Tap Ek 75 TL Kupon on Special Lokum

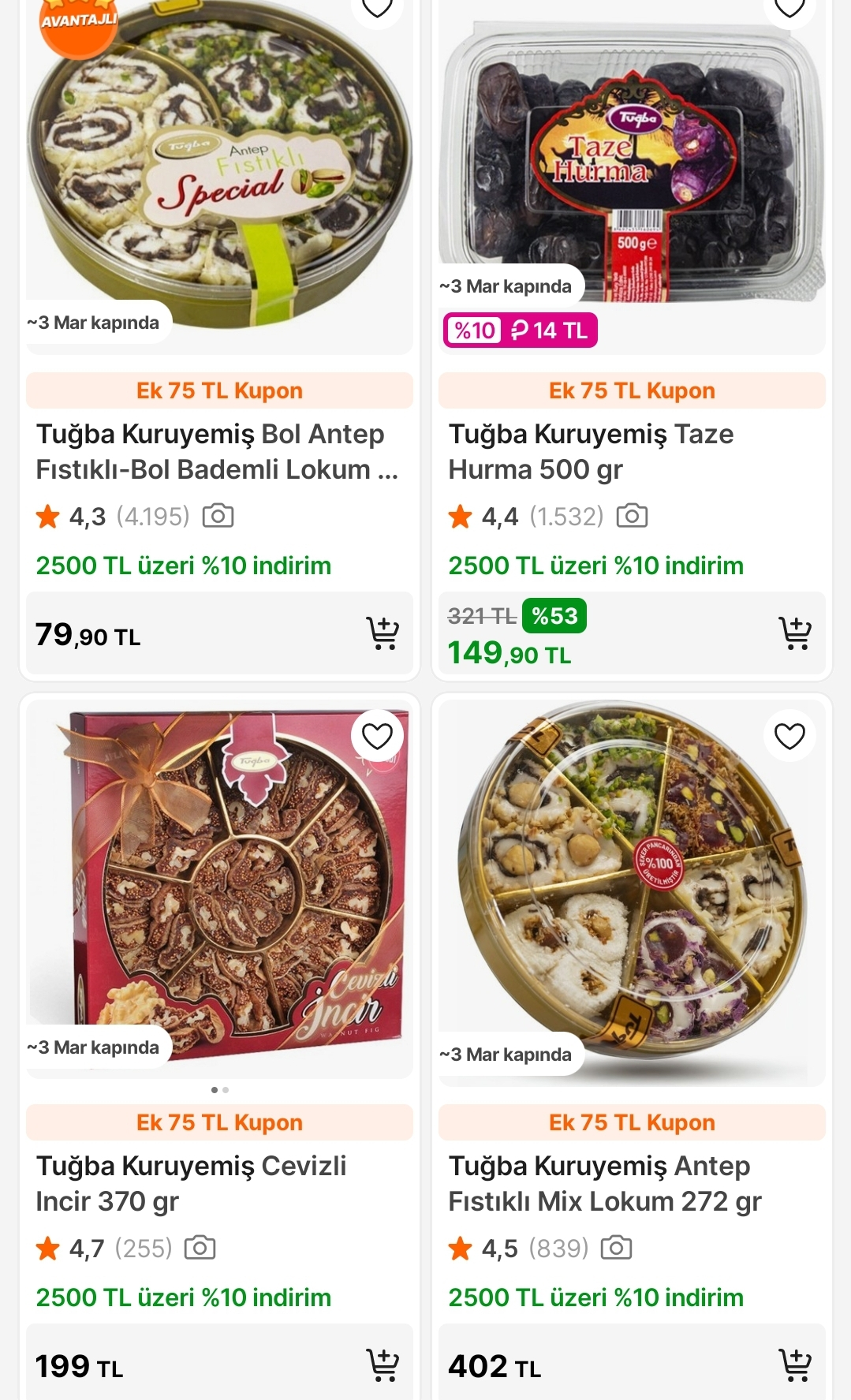(219, 390)
